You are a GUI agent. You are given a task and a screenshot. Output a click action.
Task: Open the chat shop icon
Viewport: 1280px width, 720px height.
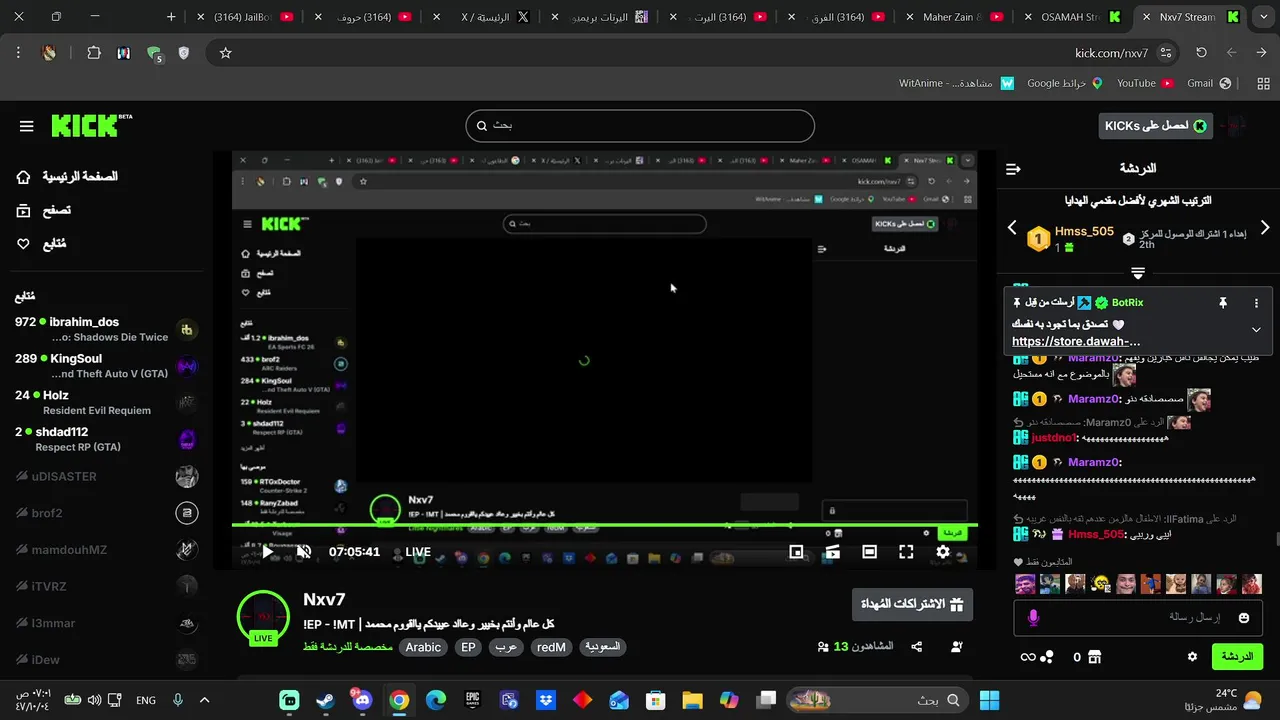coord(1095,657)
